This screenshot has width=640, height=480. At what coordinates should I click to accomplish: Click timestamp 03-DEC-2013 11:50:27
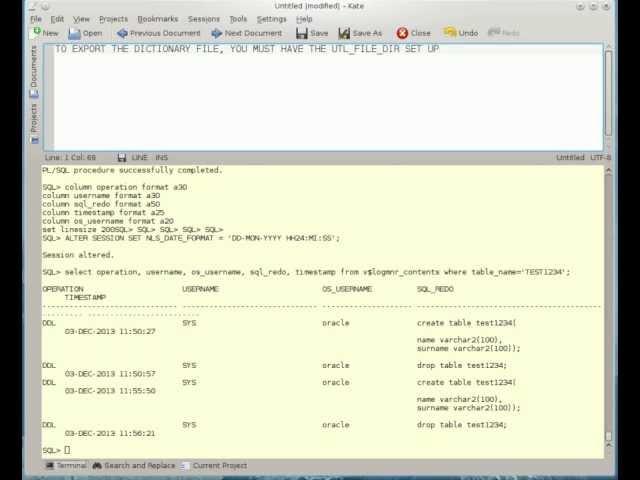[110, 331]
